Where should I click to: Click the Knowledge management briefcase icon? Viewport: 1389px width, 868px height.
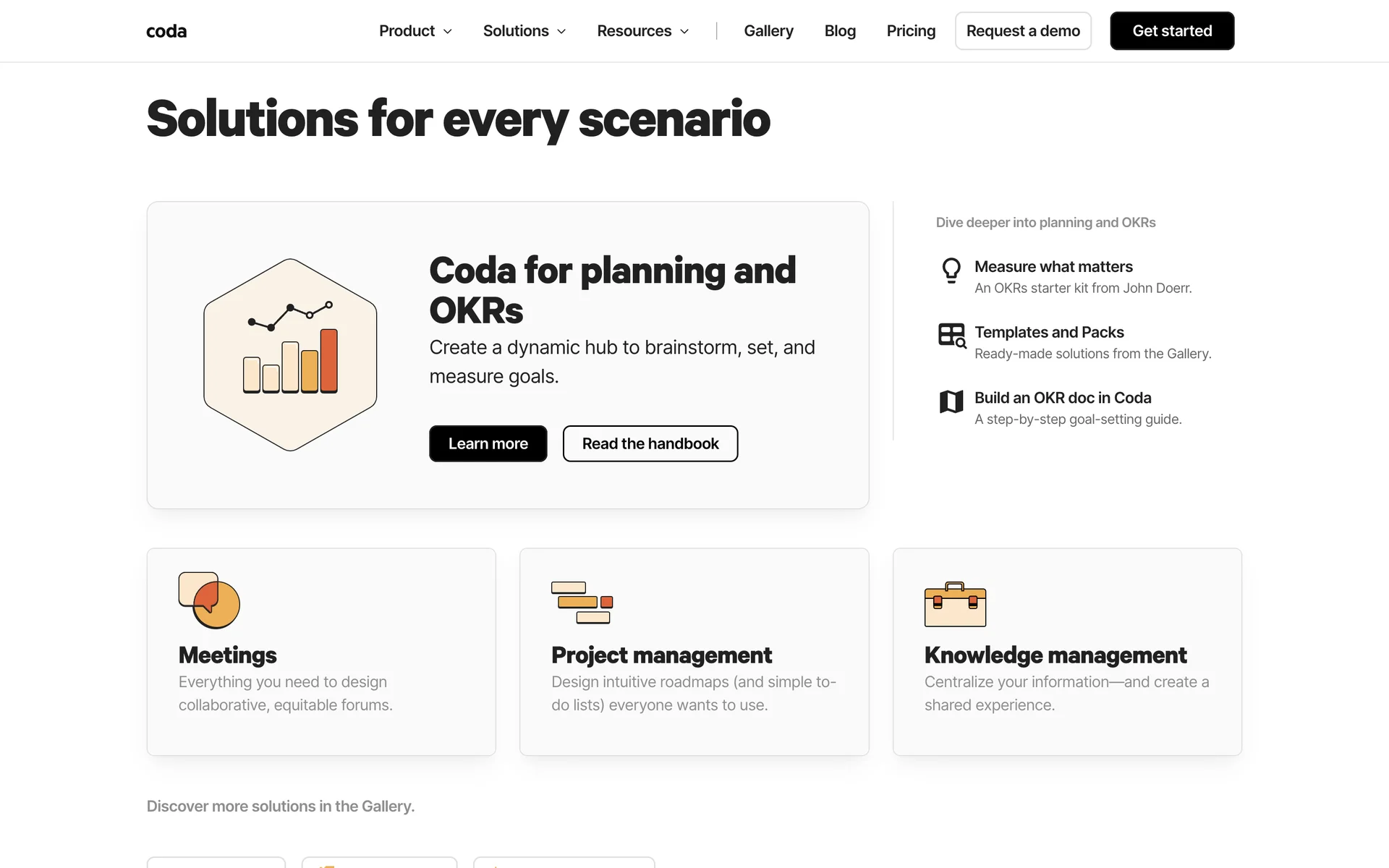pos(955,605)
